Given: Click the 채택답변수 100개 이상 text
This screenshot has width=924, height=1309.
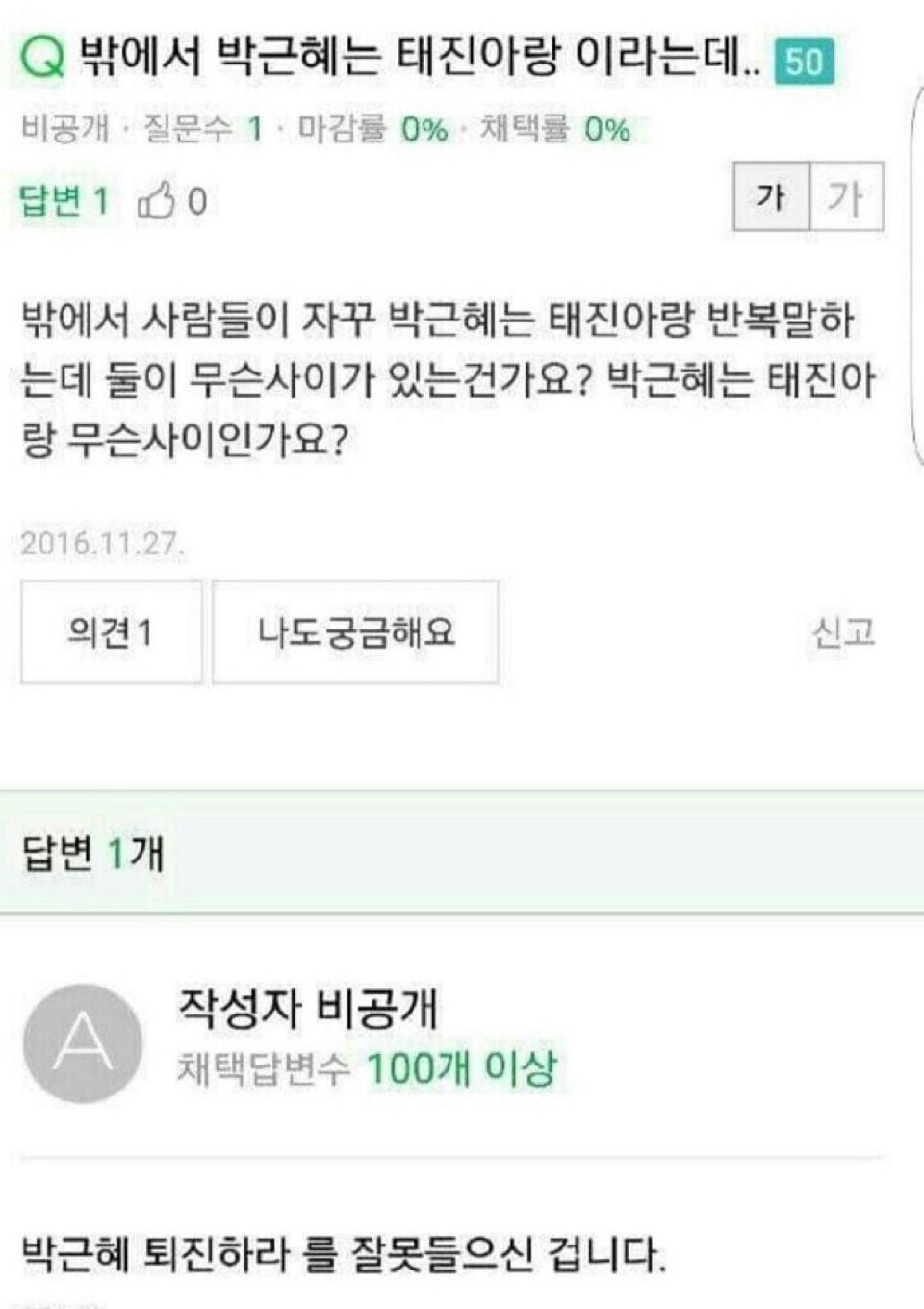Looking at the screenshot, I should click(x=367, y=1068).
